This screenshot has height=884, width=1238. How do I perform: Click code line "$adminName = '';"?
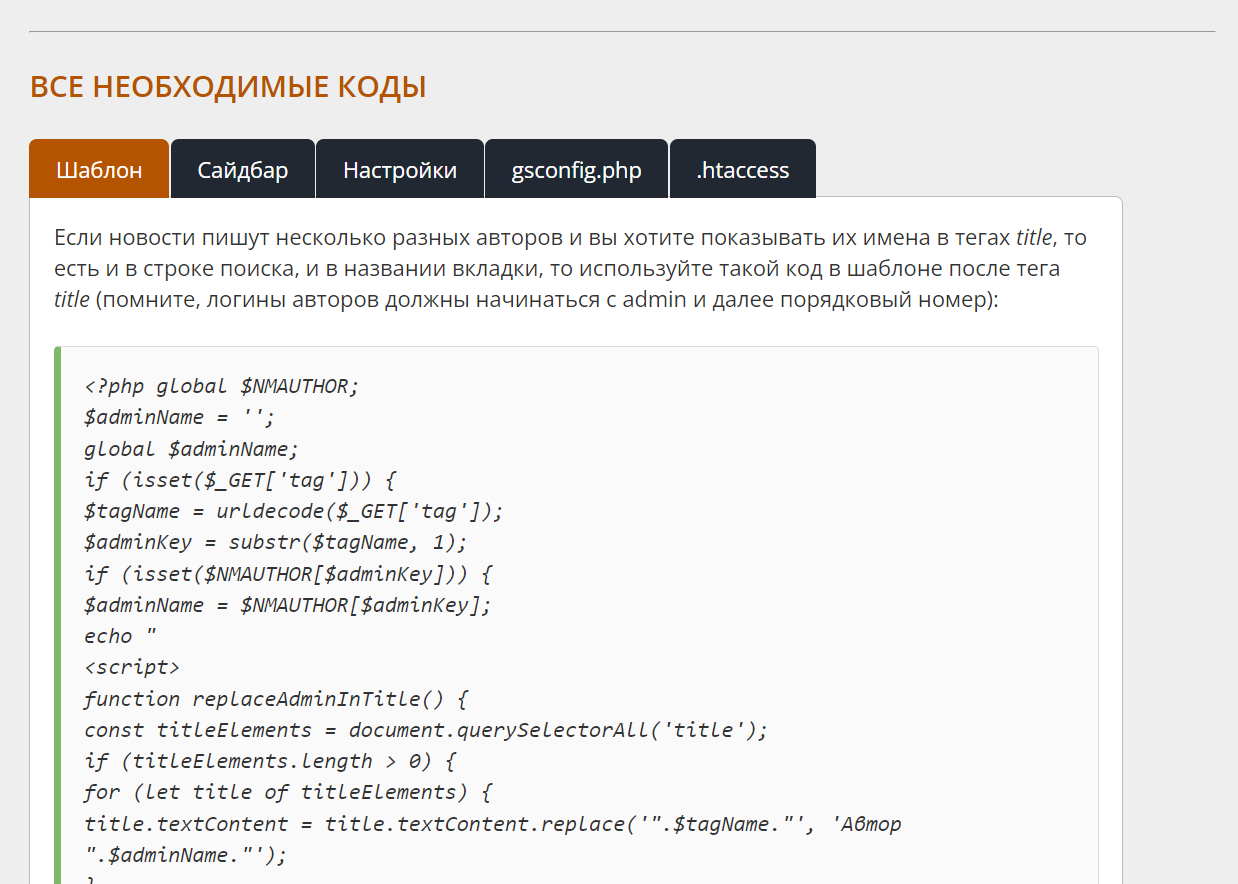click(x=179, y=418)
